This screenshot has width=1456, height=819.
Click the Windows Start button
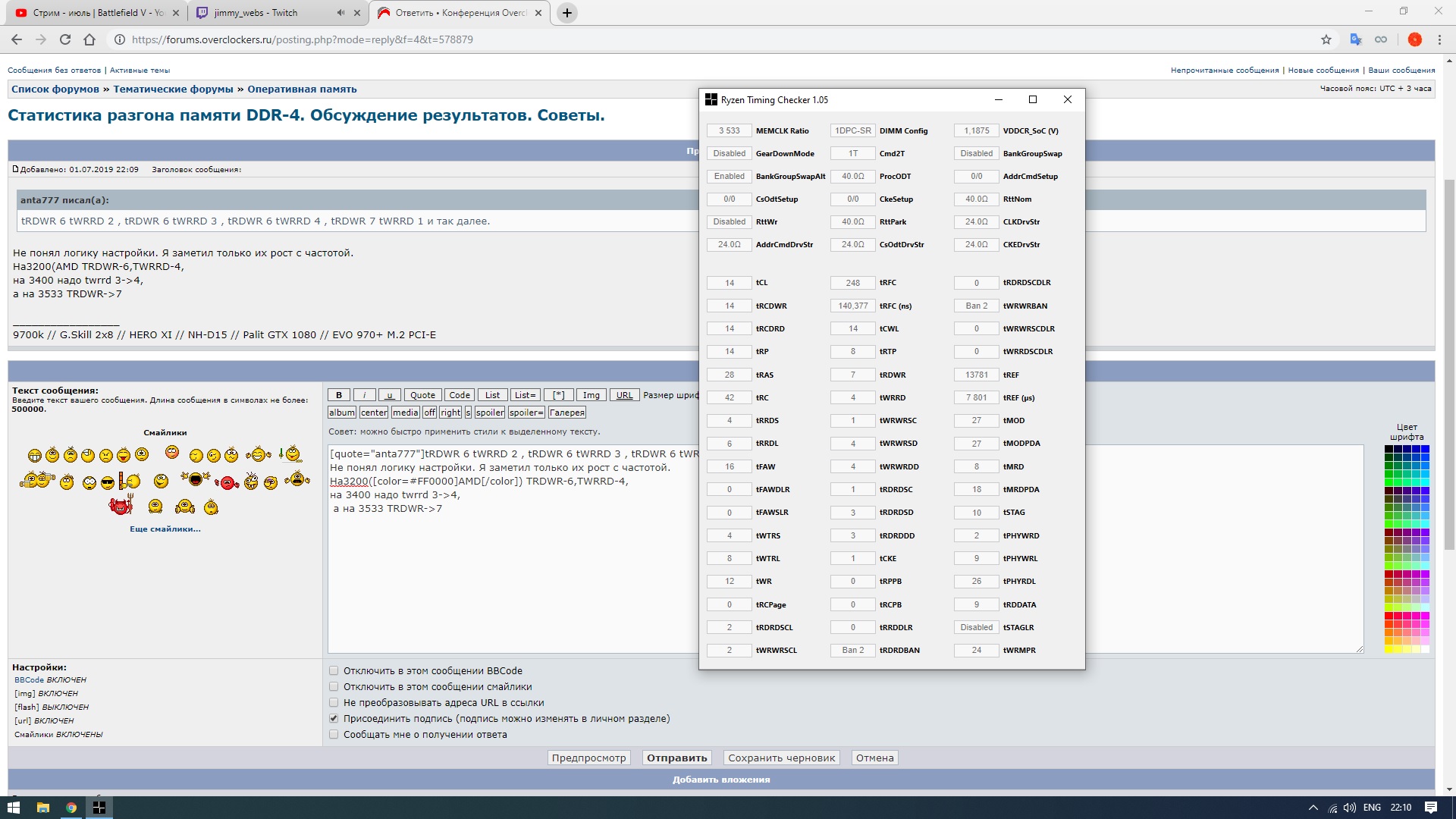click(x=13, y=808)
